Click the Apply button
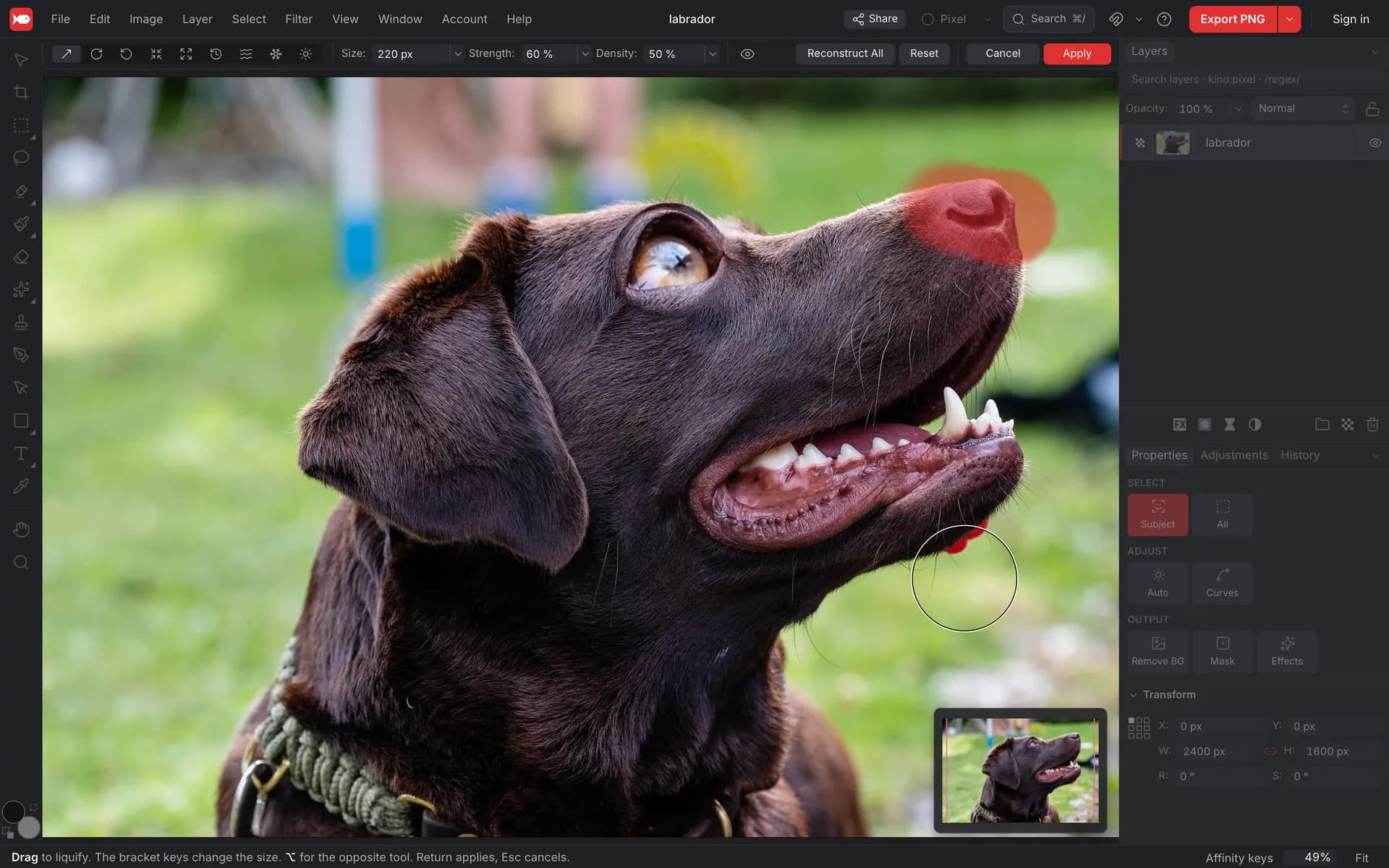The width and height of the screenshot is (1389, 868). click(x=1076, y=54)
